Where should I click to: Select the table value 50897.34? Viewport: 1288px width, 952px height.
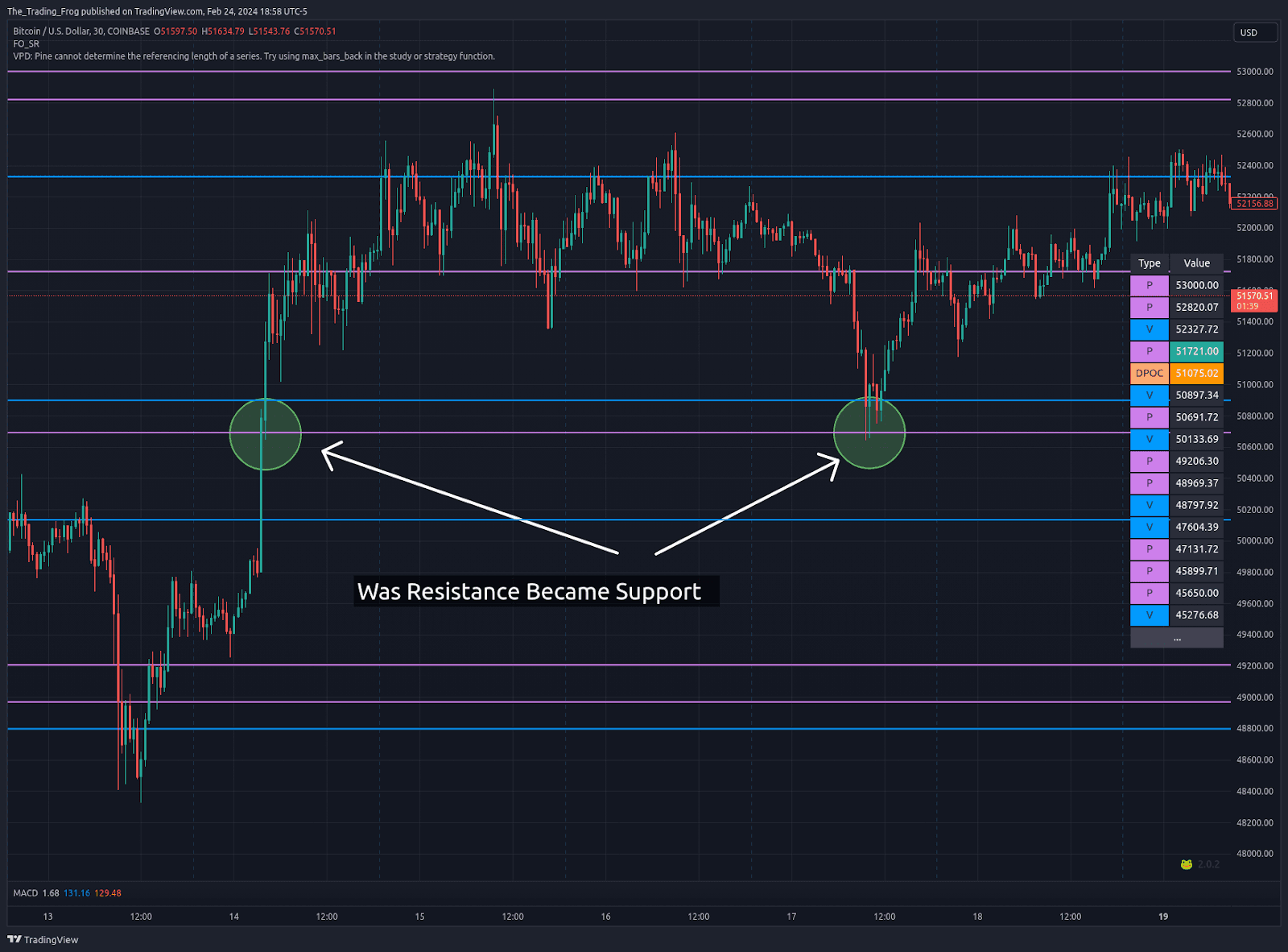coord(1196,395)
